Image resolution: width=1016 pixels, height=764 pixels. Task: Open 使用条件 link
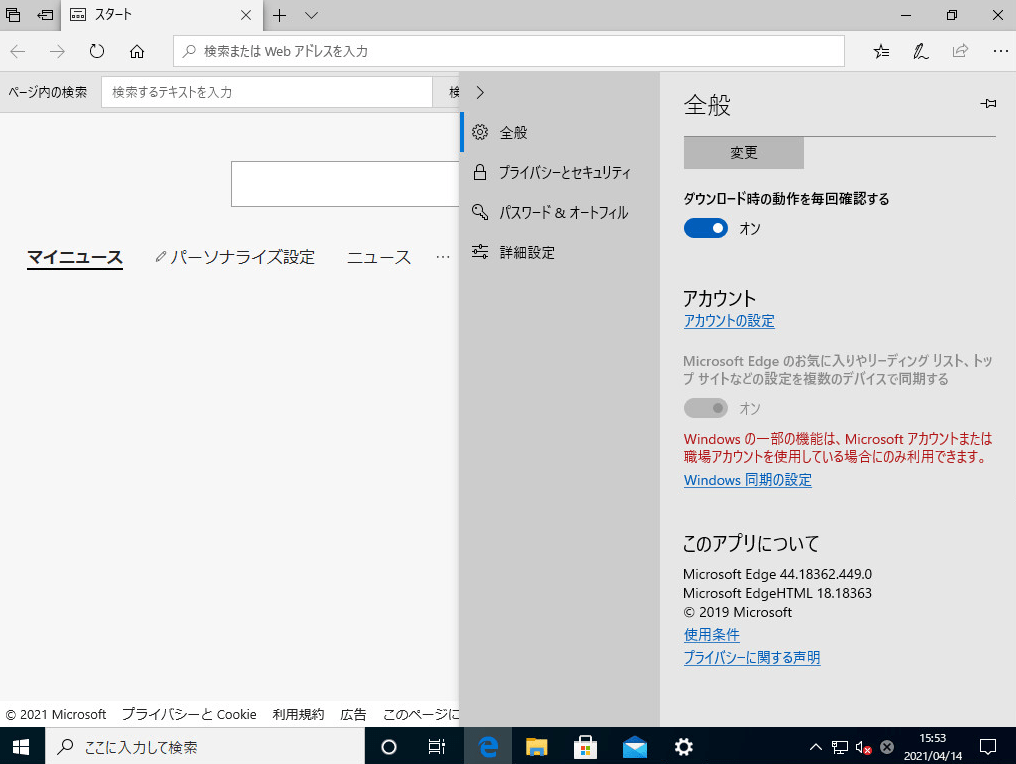pos(711,635)
